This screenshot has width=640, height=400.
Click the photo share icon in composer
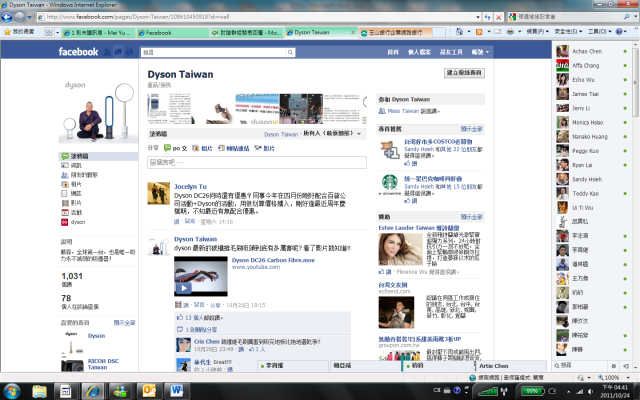pyautogui.click(x=196, y=148)
